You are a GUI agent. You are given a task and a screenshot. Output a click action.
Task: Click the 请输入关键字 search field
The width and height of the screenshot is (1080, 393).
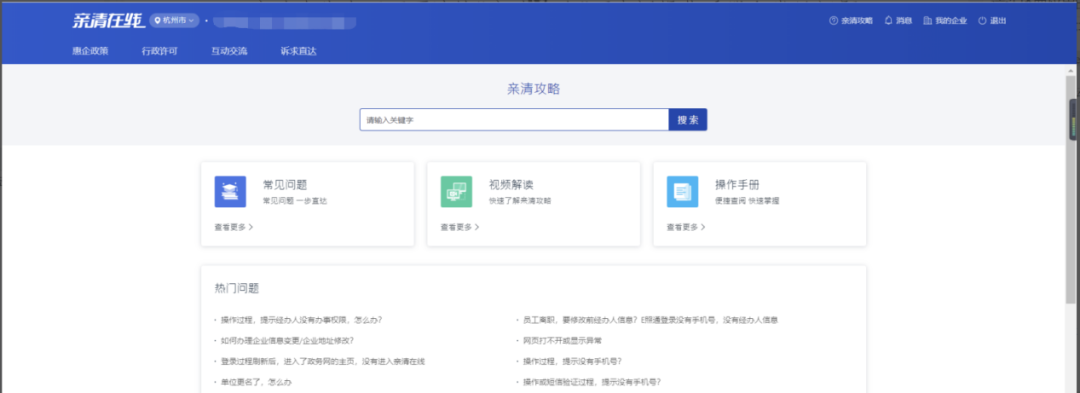pyautogui.click(x=514, y=120)
